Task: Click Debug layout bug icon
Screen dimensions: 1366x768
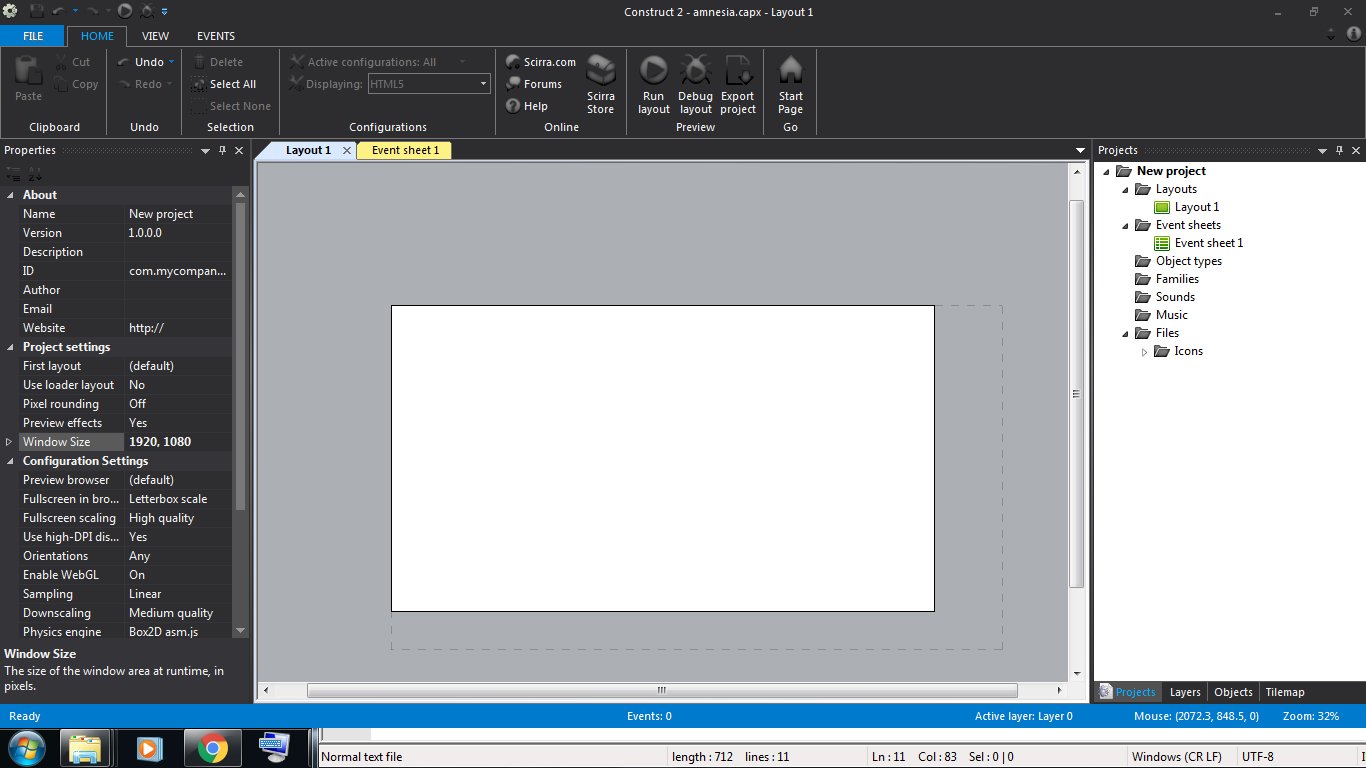Action: [x=695, y=70]
